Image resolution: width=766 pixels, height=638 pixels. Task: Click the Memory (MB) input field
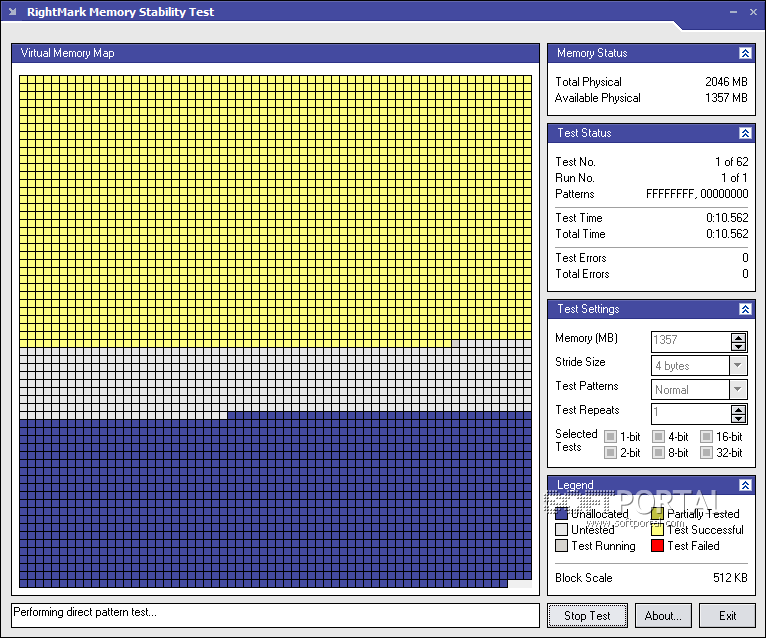tap(691, 341)
